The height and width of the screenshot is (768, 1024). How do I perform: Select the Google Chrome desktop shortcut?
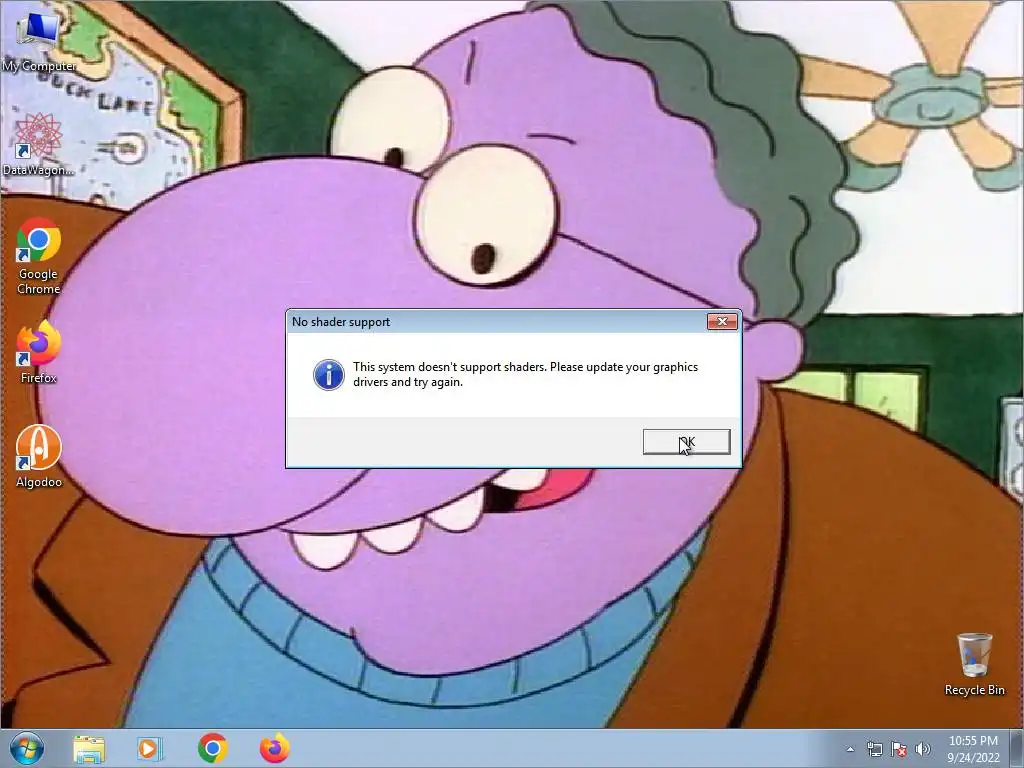pyautogui.click(x=39, y=256)
